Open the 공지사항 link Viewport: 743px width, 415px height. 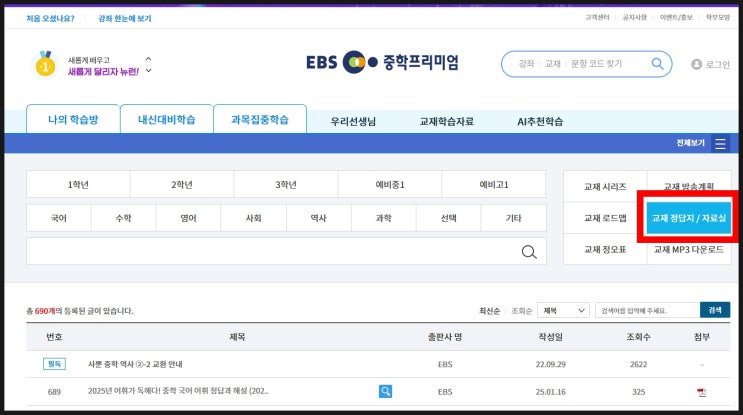(634, 18)
